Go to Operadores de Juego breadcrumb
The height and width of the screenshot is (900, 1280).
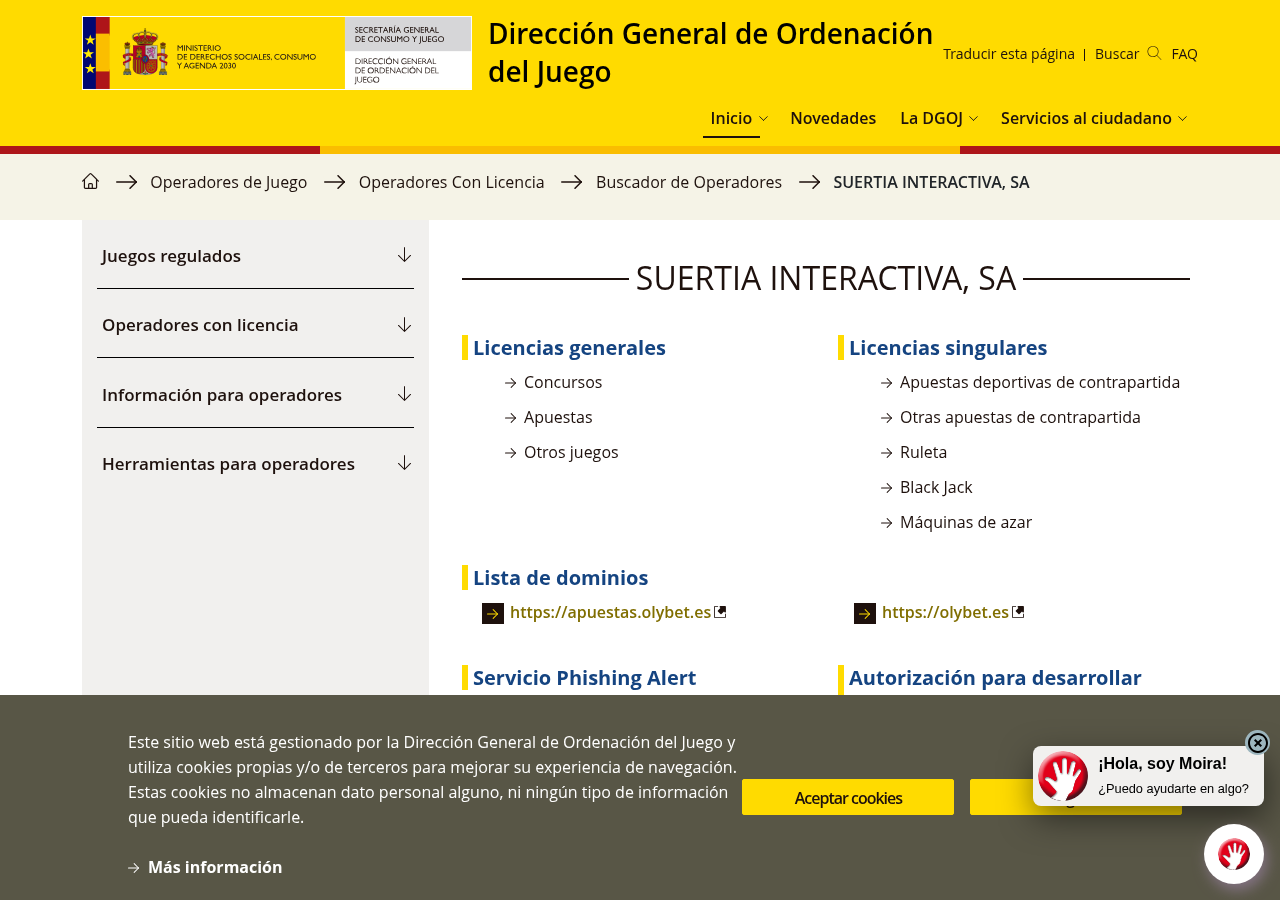pos(229,182)
